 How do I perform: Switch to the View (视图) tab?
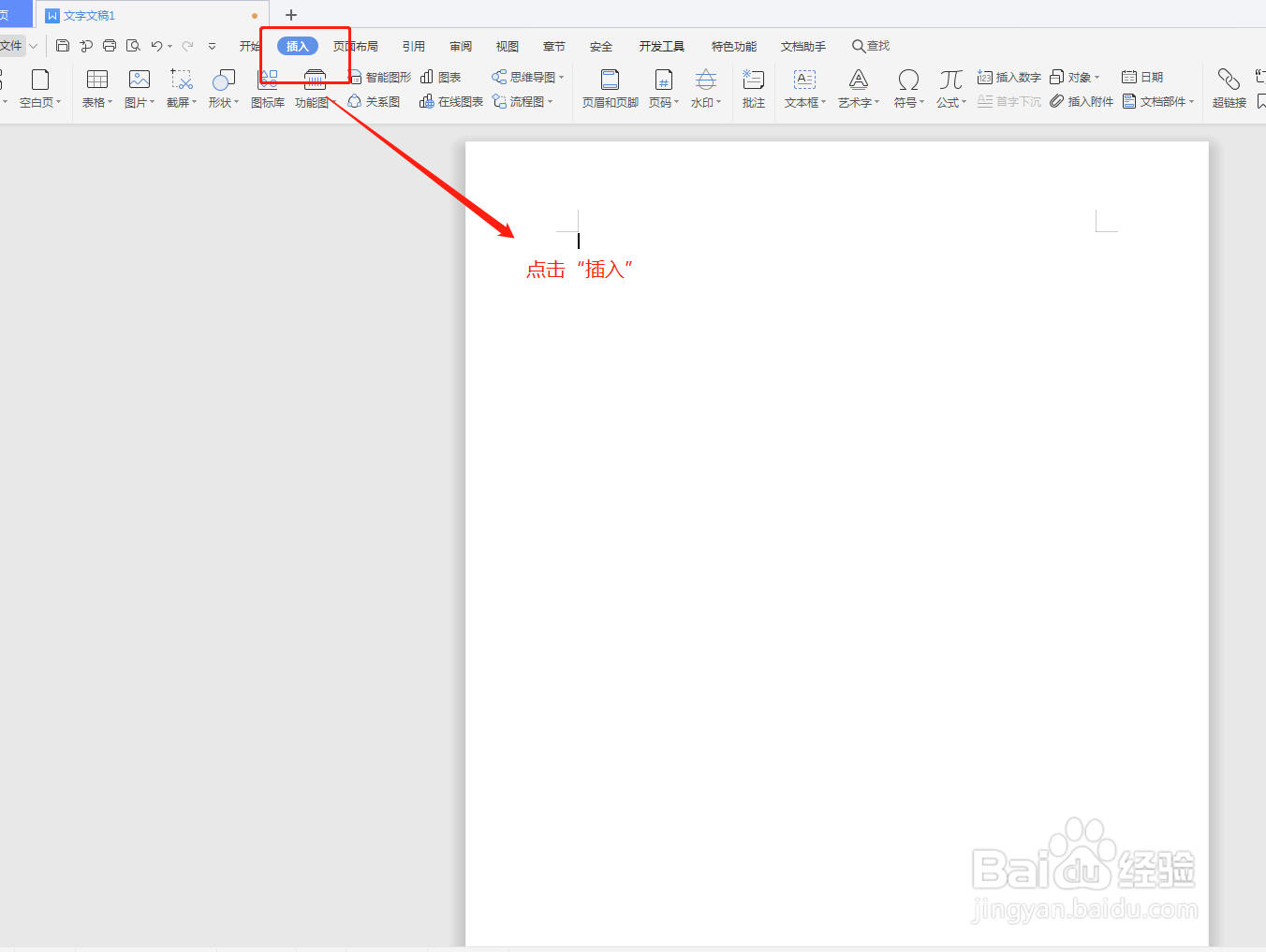[x=508, y=46]
